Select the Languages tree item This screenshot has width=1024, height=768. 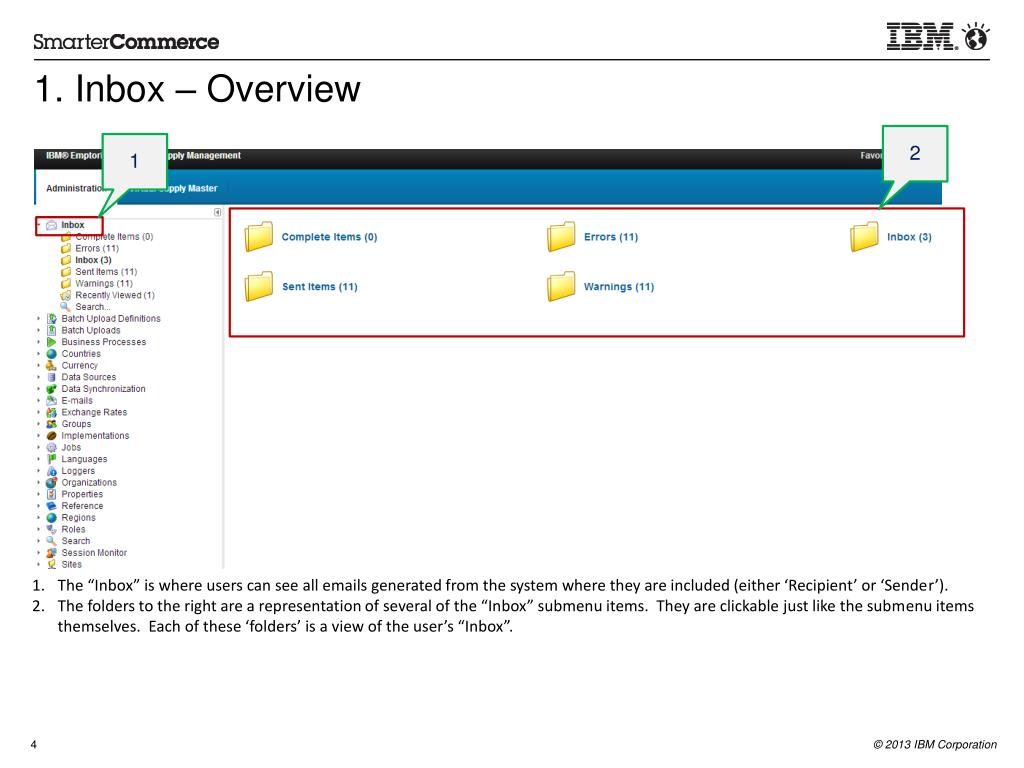point(84,459)
